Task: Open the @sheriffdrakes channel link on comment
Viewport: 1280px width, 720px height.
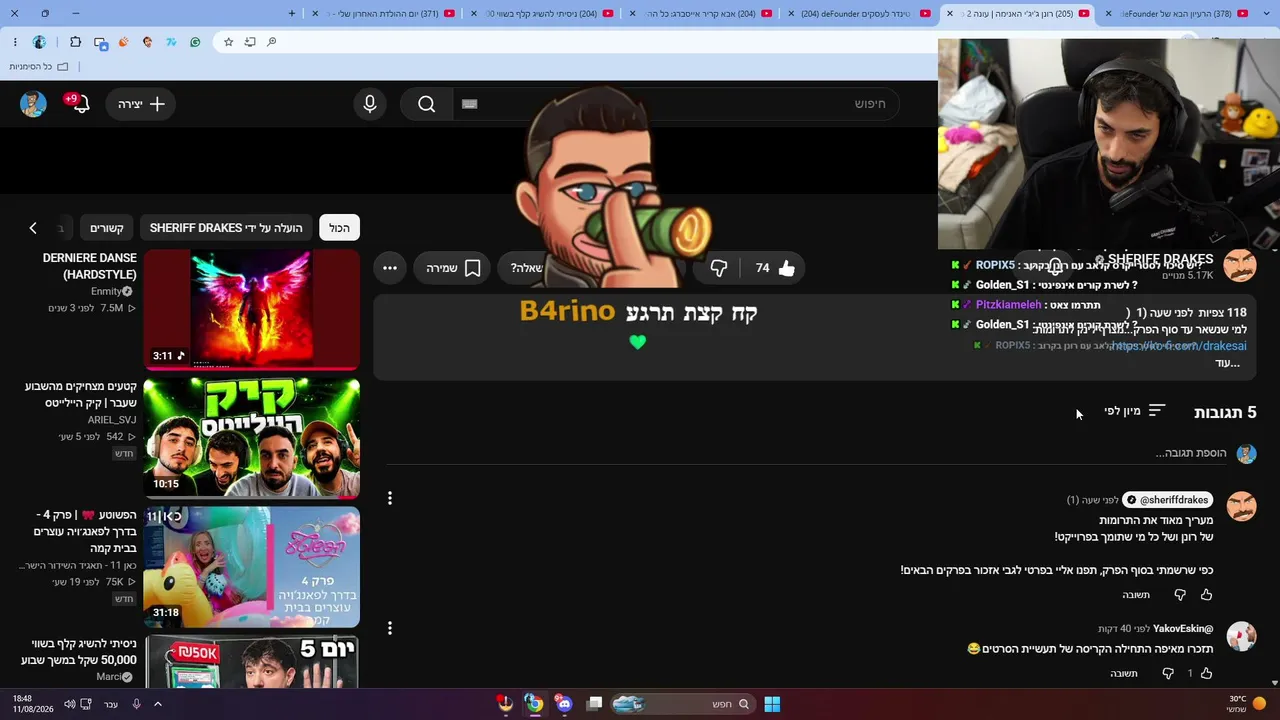Action: (1168, 500)
